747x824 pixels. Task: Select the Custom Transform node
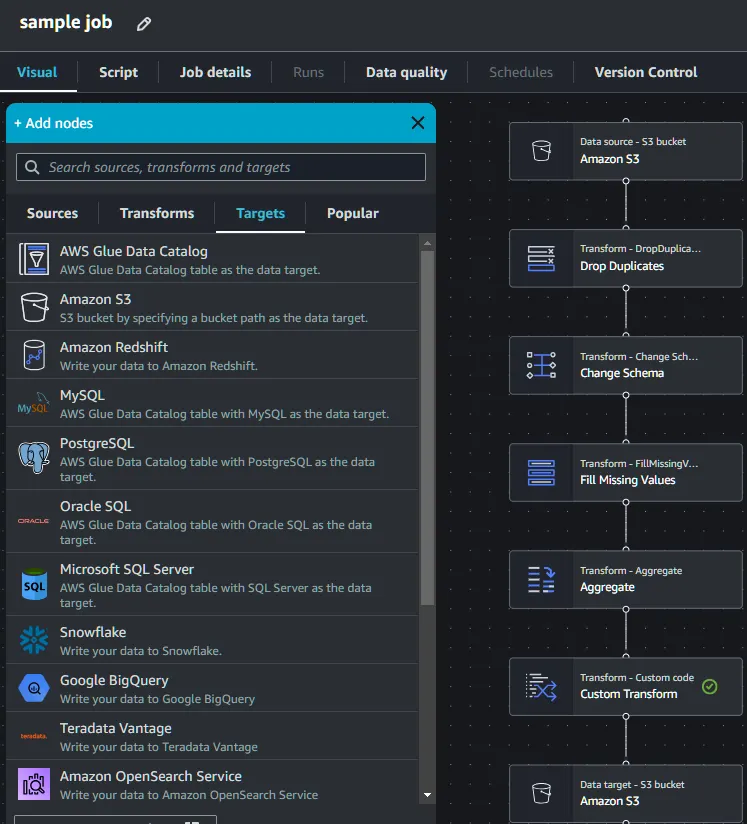coord(626,687)
